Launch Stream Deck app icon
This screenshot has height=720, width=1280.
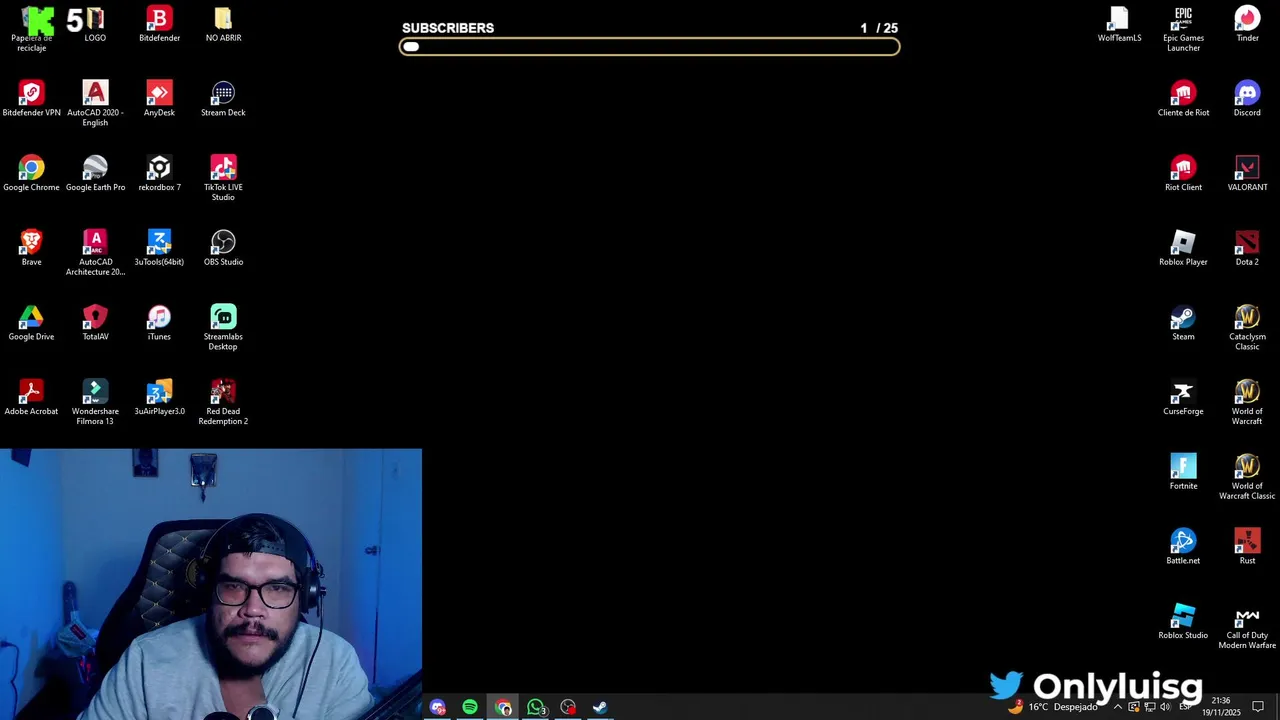tap(223, 99)
